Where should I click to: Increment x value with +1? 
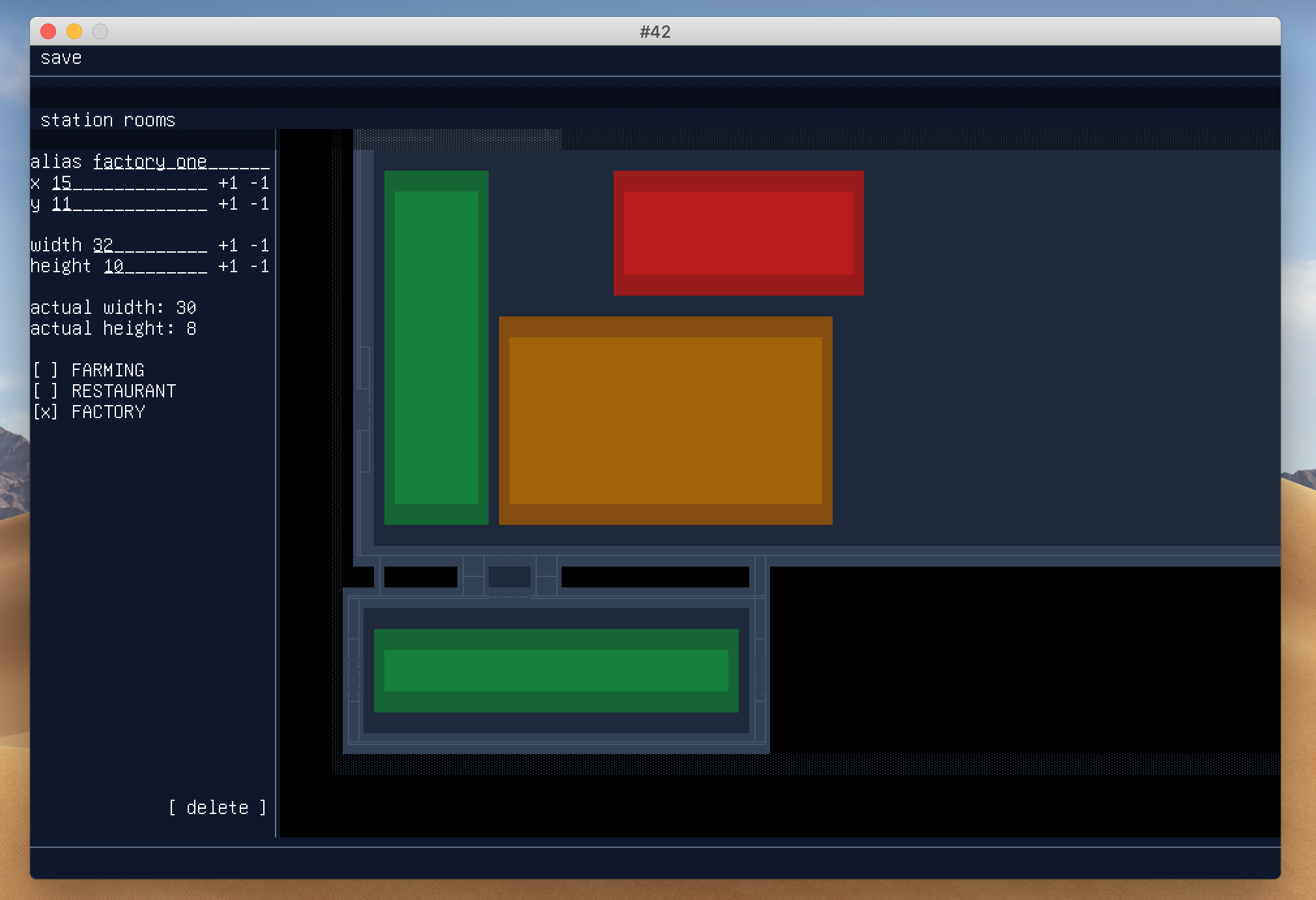tap(228, 183)
